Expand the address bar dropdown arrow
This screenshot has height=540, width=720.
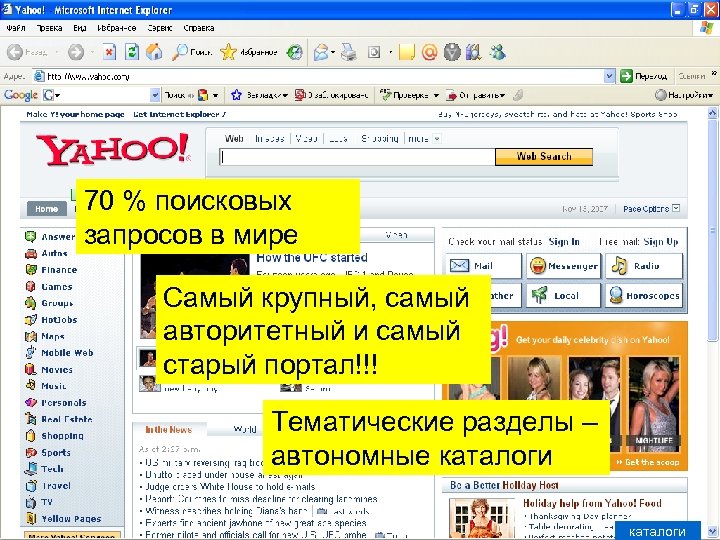tap(609, 76)
